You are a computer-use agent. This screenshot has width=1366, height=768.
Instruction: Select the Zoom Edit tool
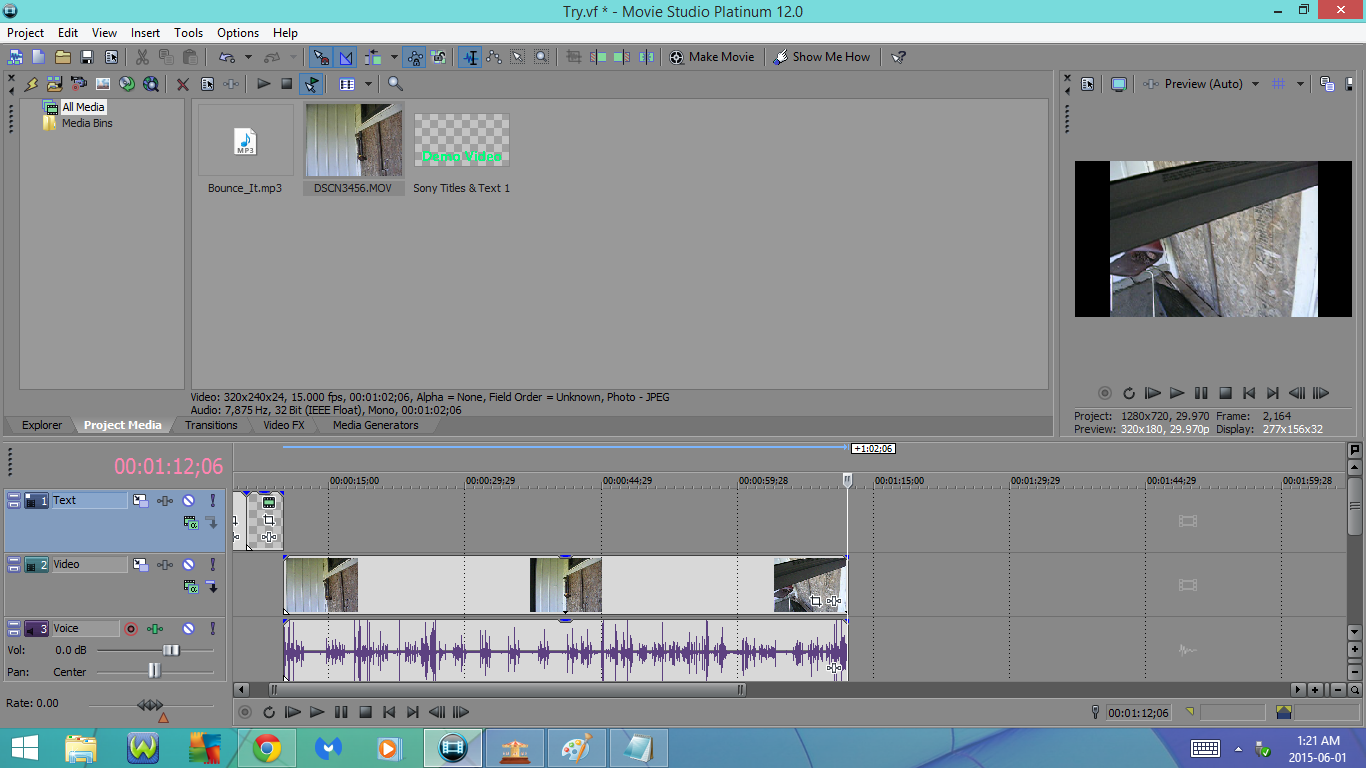(542, 57)
